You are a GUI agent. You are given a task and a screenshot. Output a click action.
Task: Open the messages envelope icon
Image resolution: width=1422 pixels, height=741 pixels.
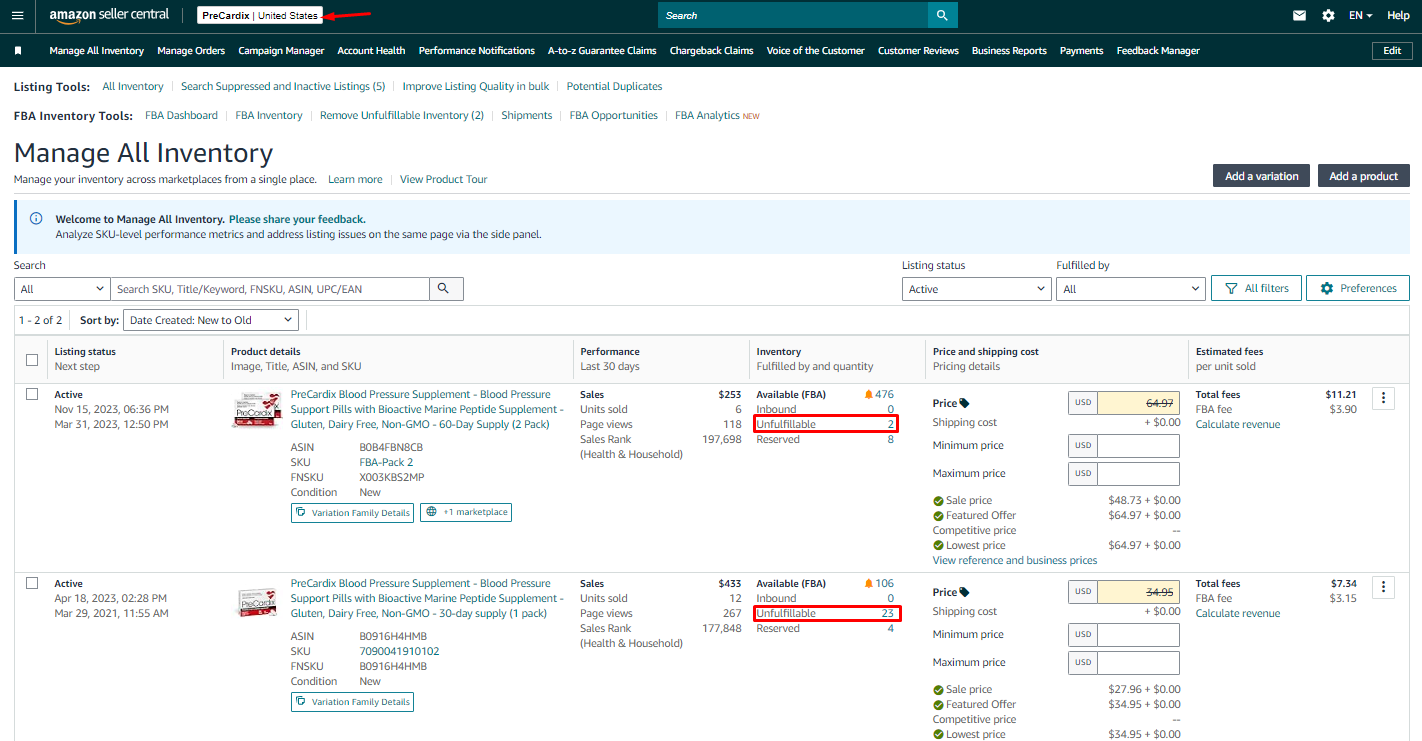pyautogui.click(x=1299, y=15)
